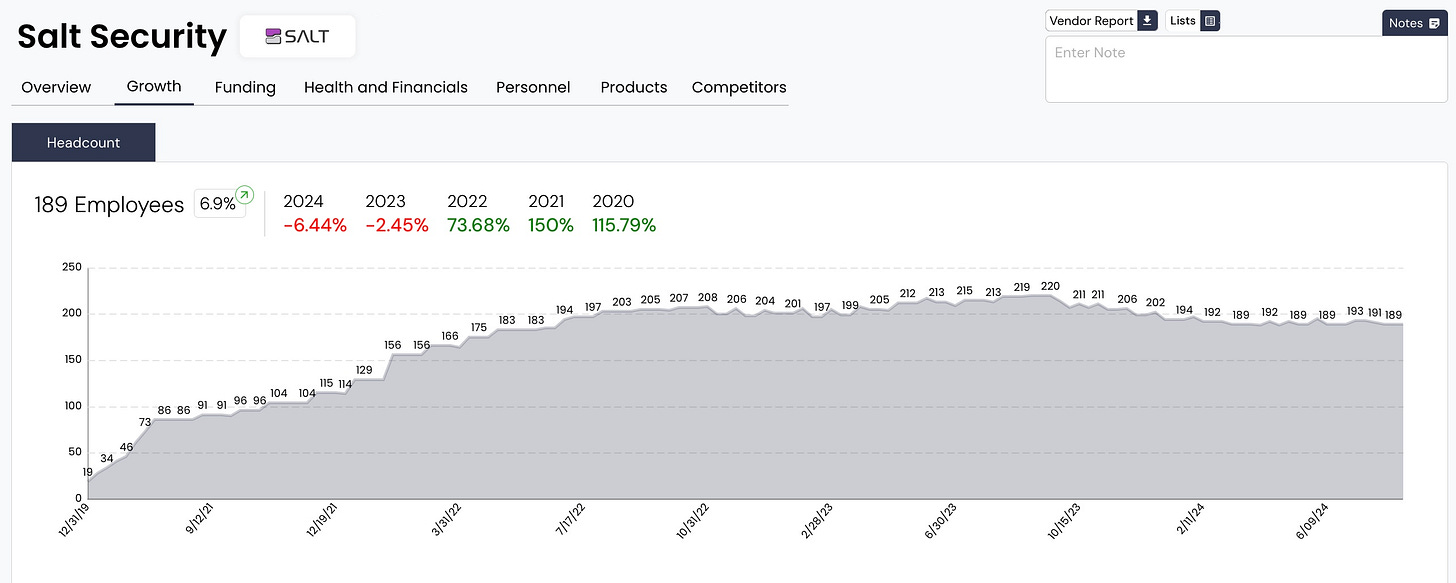The image size is (1456, 583).
Task: Click the 2024 value -6.44%
Action: coord(315,226)
